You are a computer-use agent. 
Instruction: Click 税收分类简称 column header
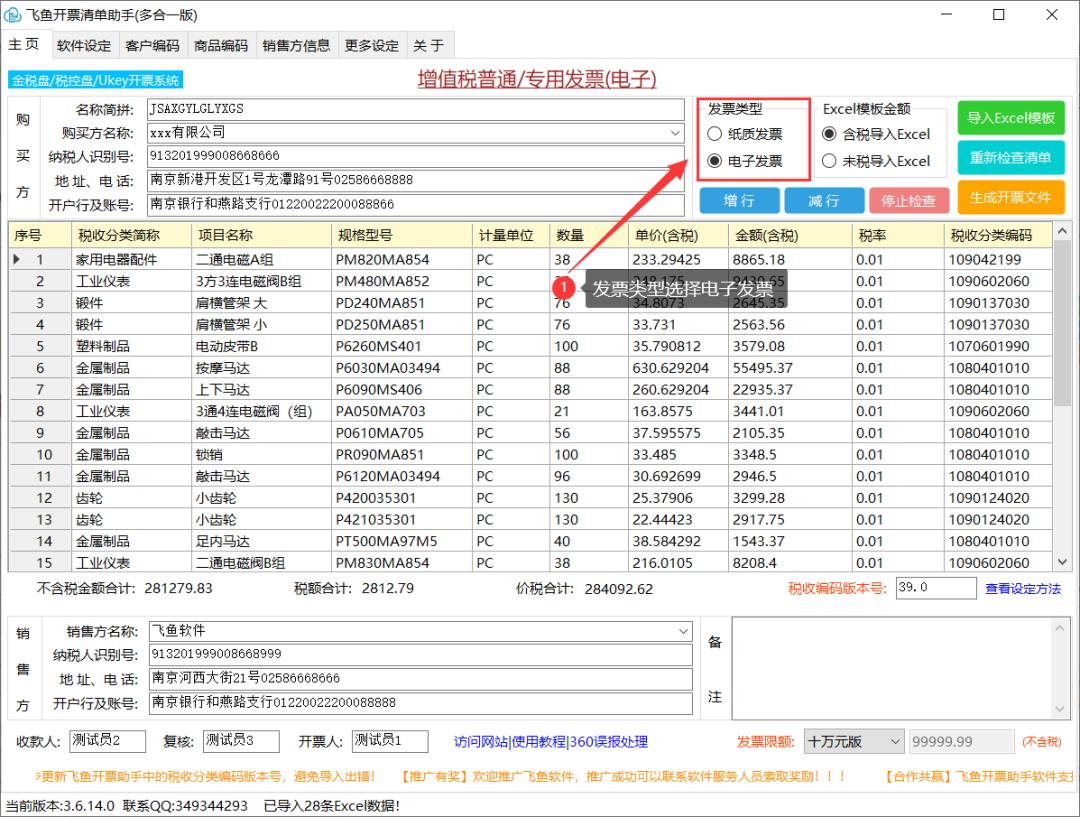(x=132, y=236)
